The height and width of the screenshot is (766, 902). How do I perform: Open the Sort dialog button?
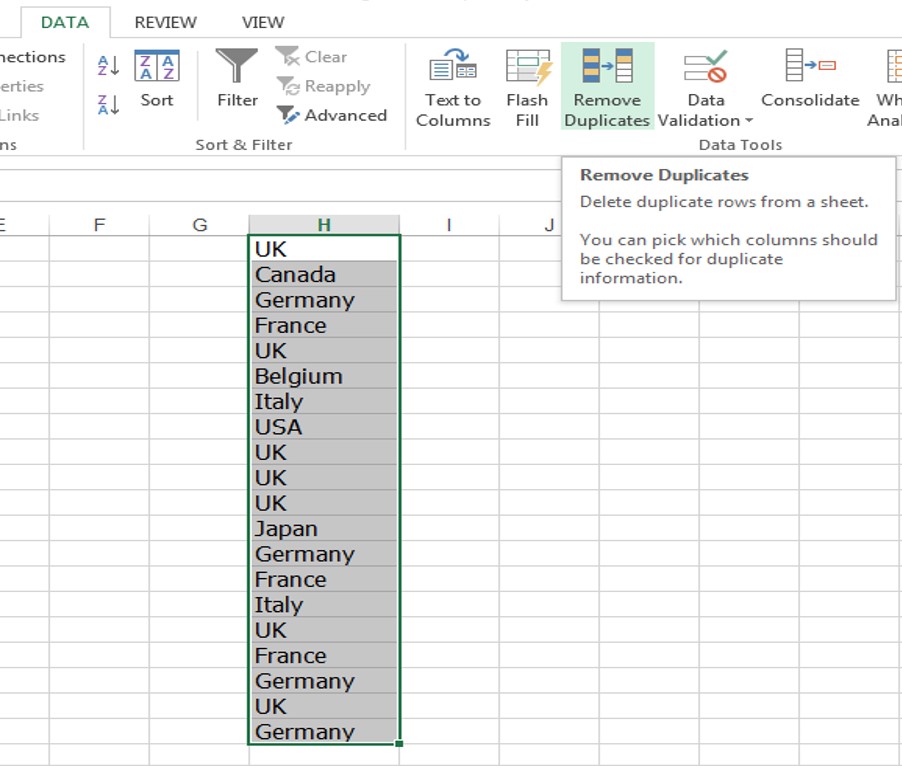(156, 79)
